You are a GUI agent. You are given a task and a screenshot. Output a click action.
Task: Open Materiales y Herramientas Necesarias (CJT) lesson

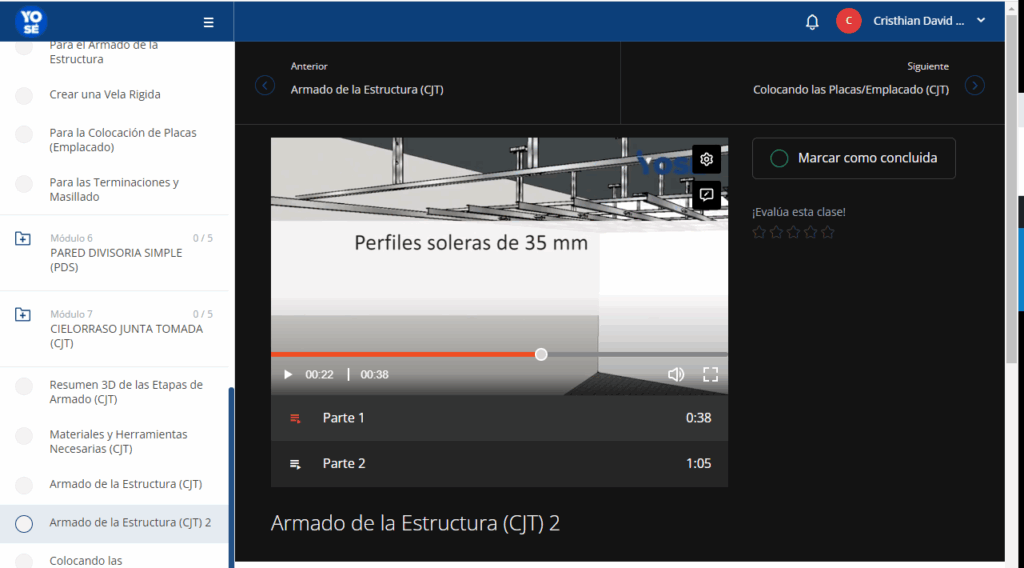(x=118, y=442)
